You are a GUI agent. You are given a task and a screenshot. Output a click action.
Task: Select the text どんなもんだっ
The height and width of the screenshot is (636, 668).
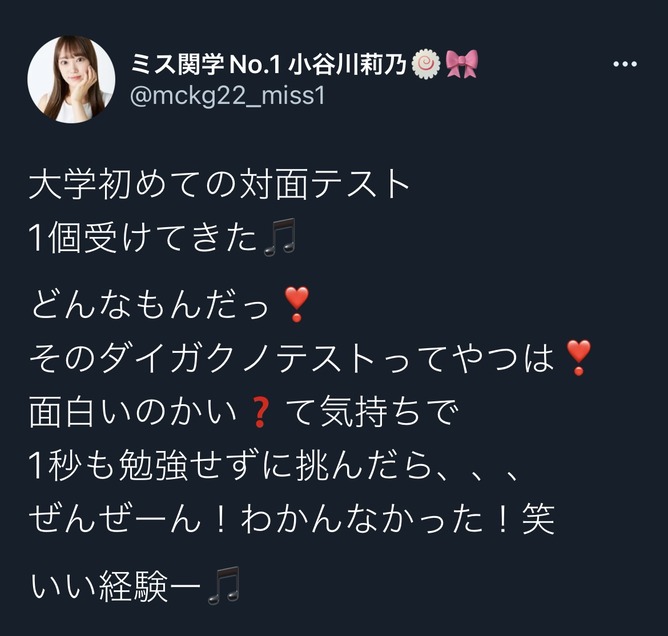tap(150, 305)
